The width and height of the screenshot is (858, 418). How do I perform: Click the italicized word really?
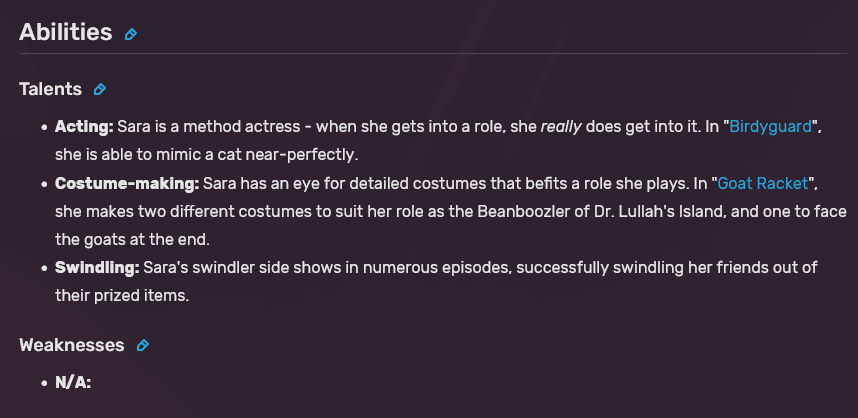(561, 127)
